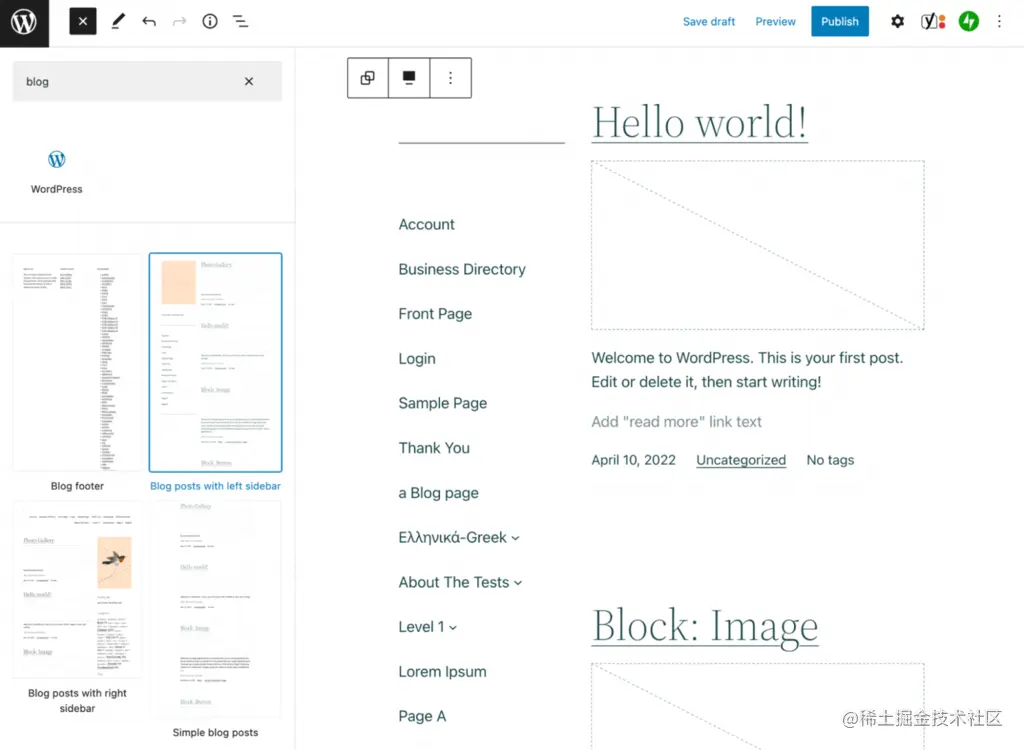This screenshot has width=1024, height=750.
Task: Preview the post
Action: point(775,22)
